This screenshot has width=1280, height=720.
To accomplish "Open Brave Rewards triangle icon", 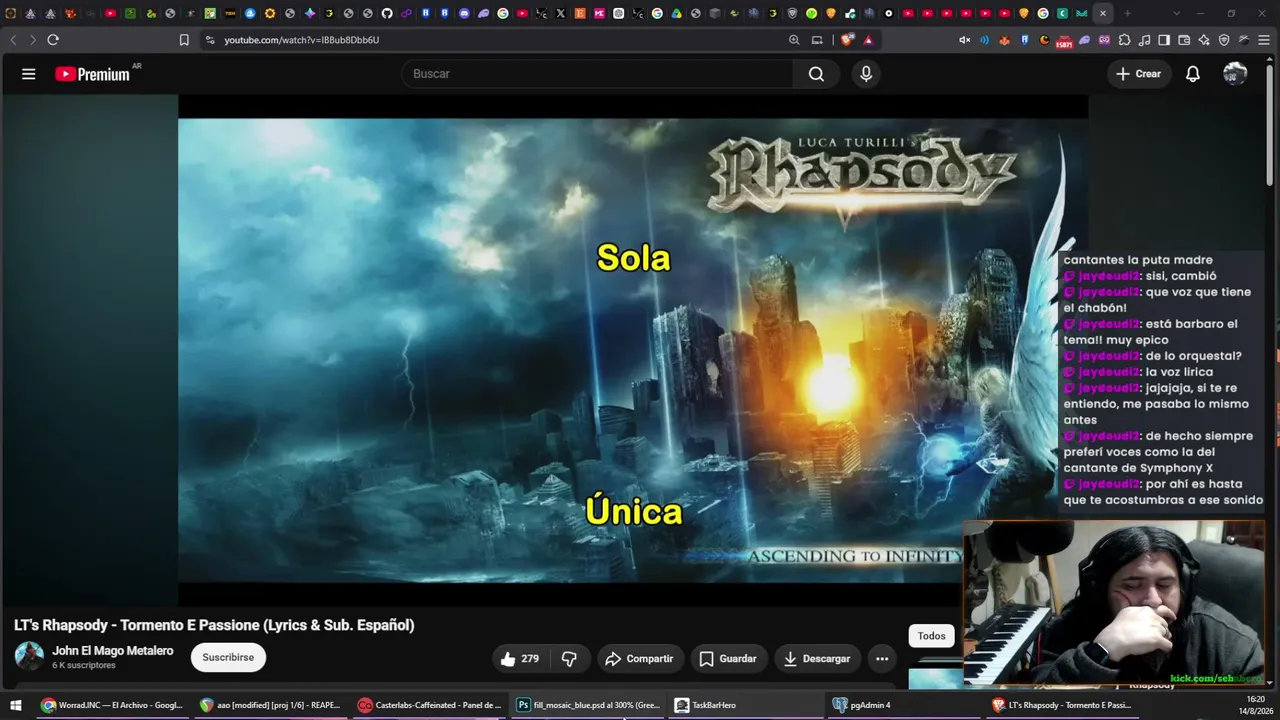I will click(868, 40).
